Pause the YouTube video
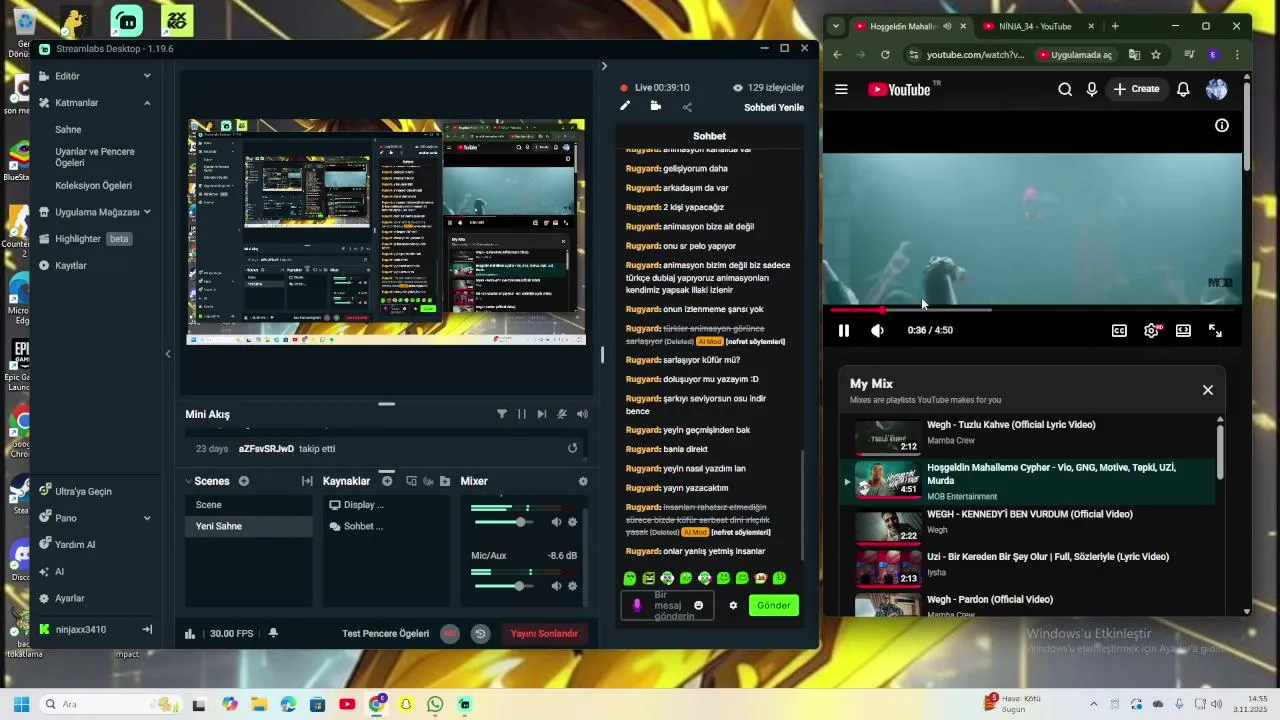This screenshot has width=1280, height=720. point(843,331)
